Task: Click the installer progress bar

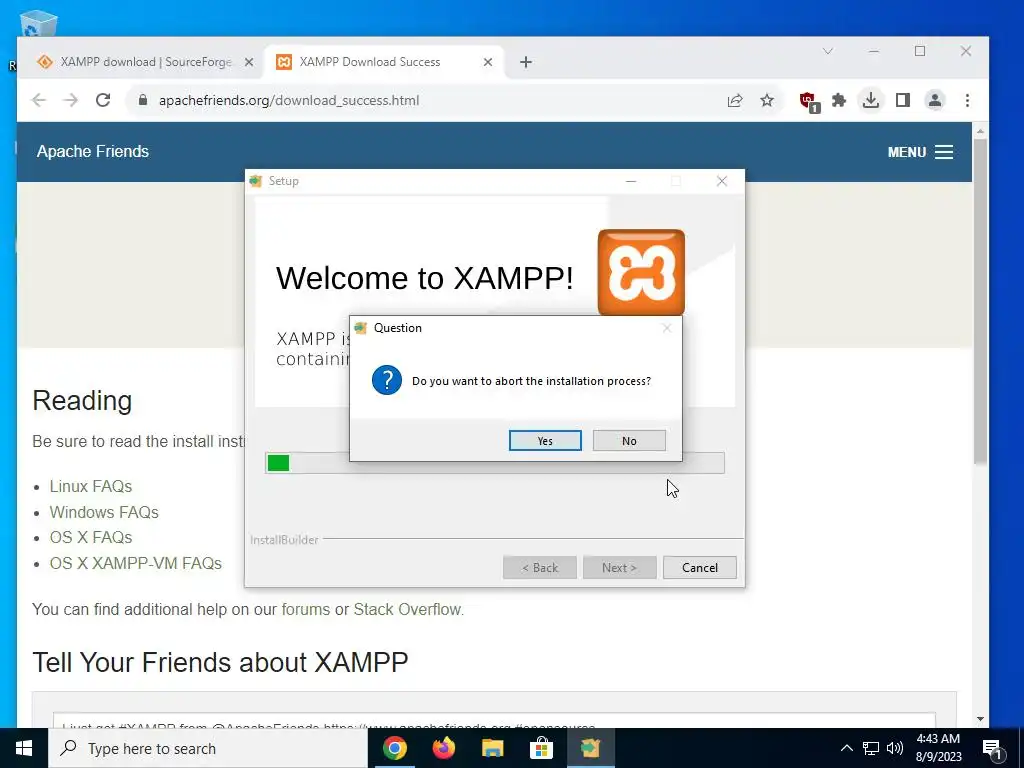Action: [494, 463]
